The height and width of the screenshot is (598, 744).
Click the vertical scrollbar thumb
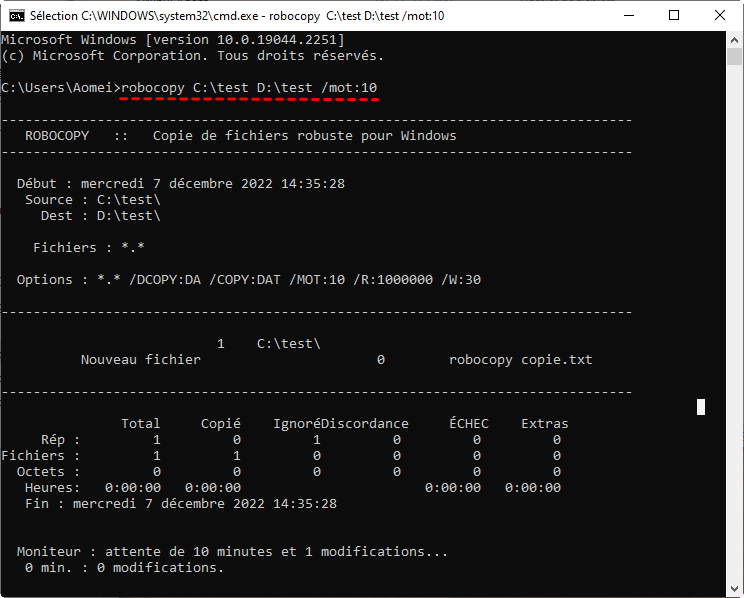[735, 56]
